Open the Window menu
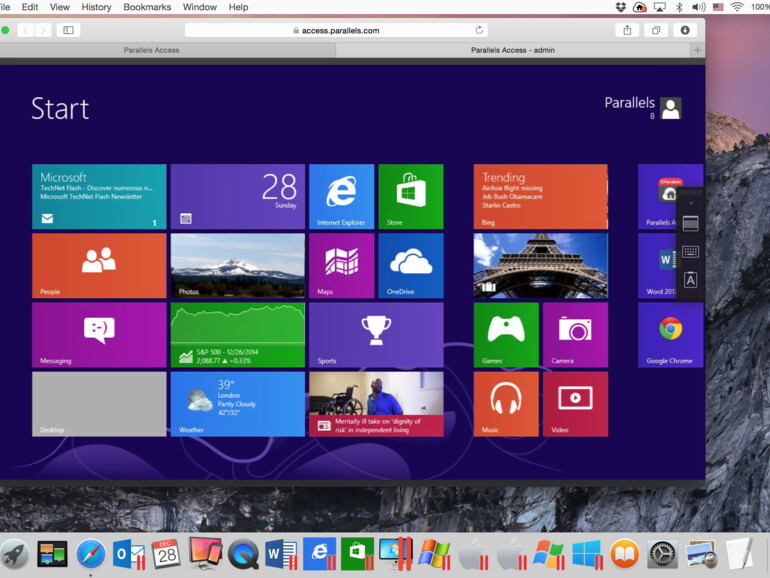770x578 pixels. tap(199, 7)
